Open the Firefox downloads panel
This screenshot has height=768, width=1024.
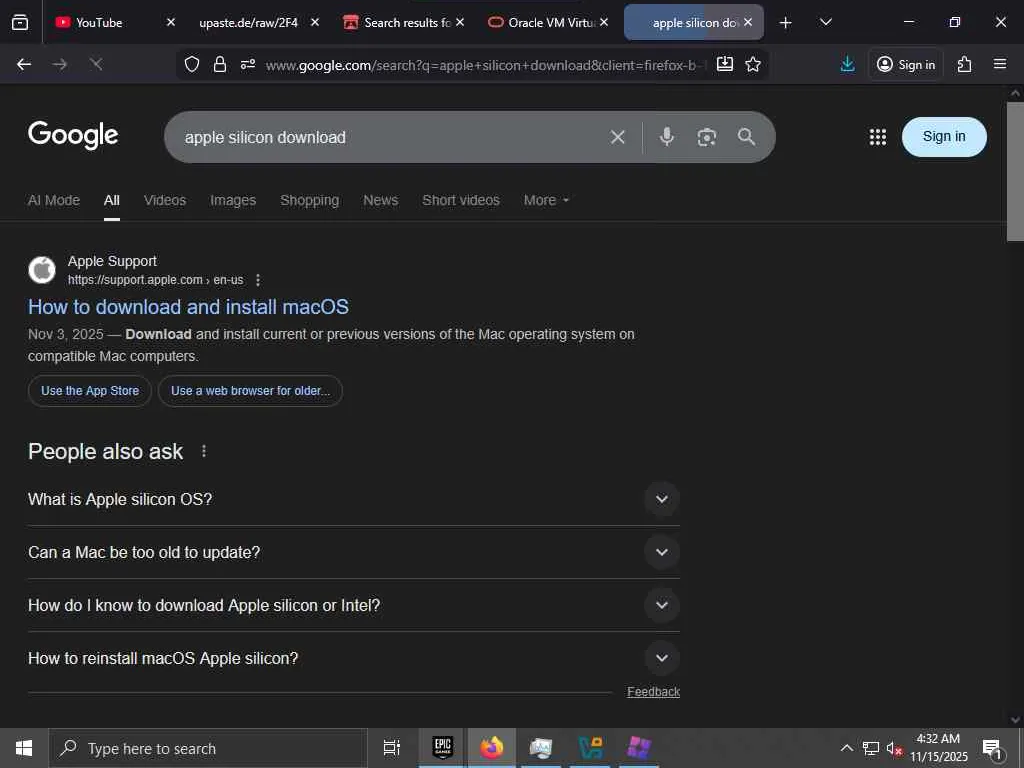pyautogui.click(x=848, y=64)
